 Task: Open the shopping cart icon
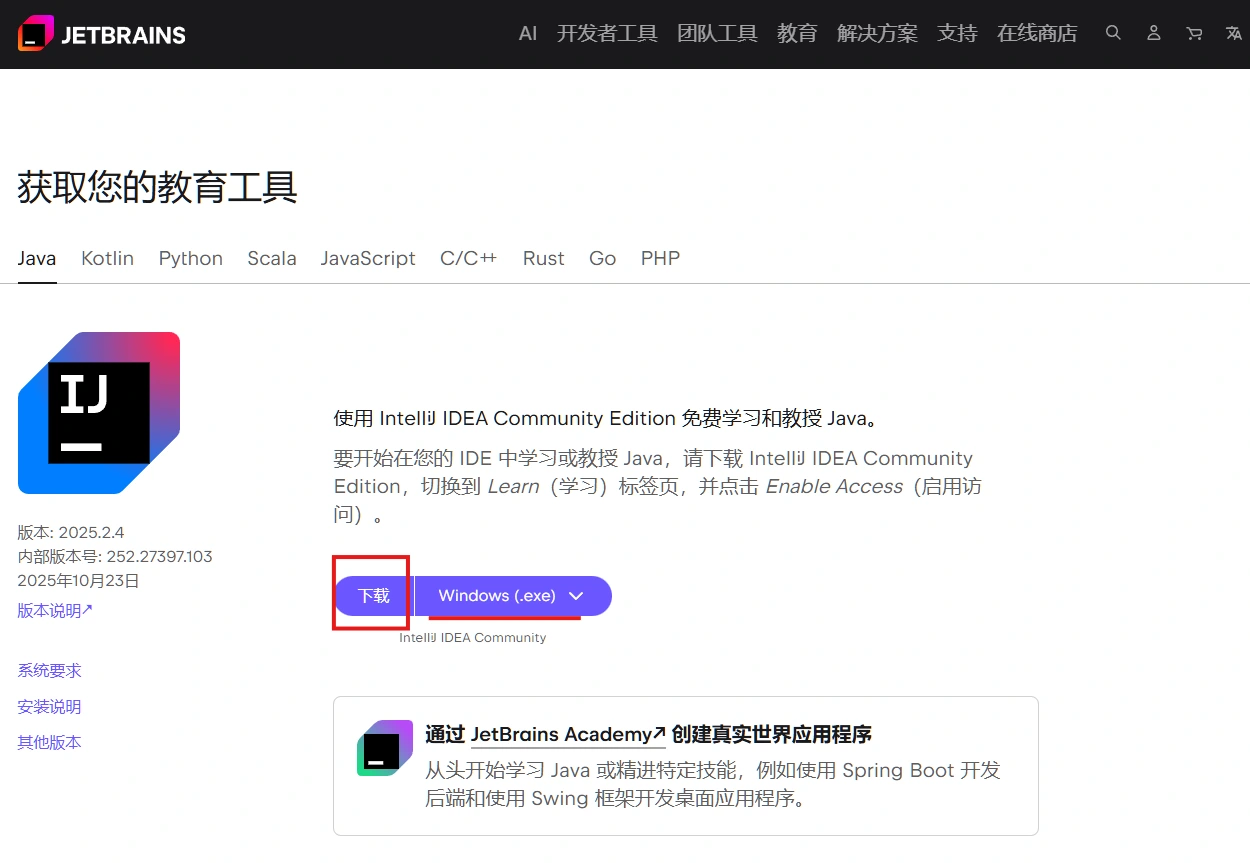[x=1194, y=33]
